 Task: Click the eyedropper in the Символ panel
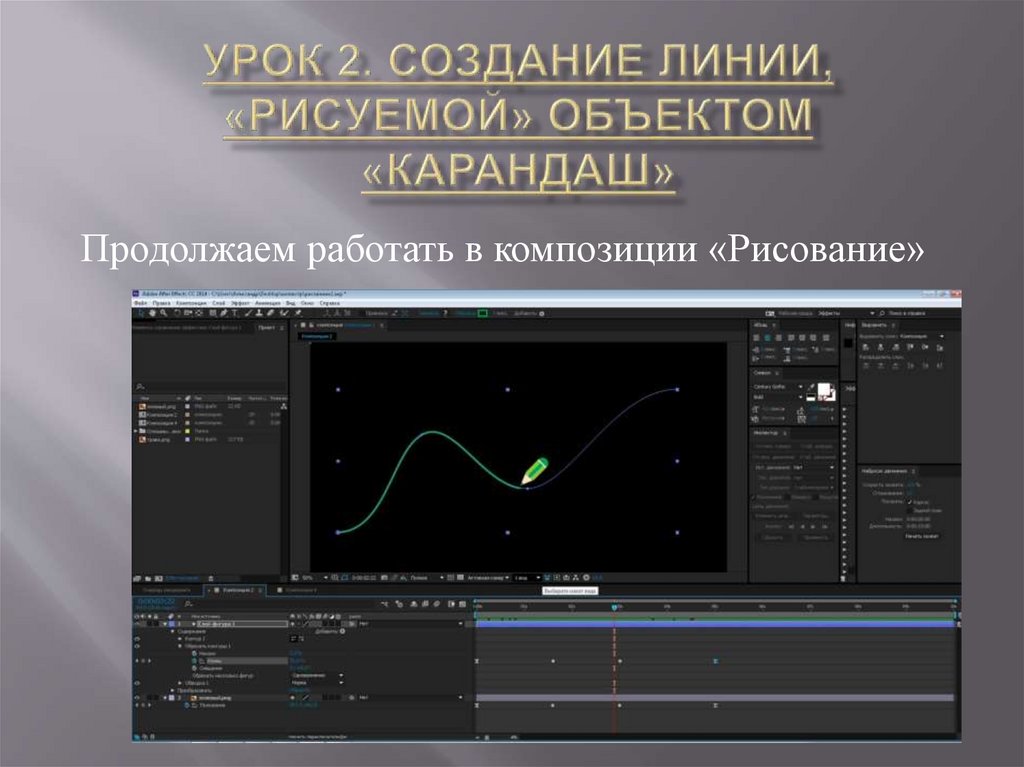[x=812, y=387]
